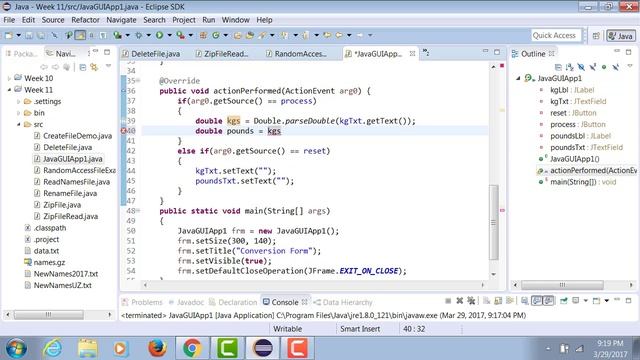This screenshot has height=360, width=640.
Task: Open the Run button dropdown arrow
Action: tap(169, 36)
